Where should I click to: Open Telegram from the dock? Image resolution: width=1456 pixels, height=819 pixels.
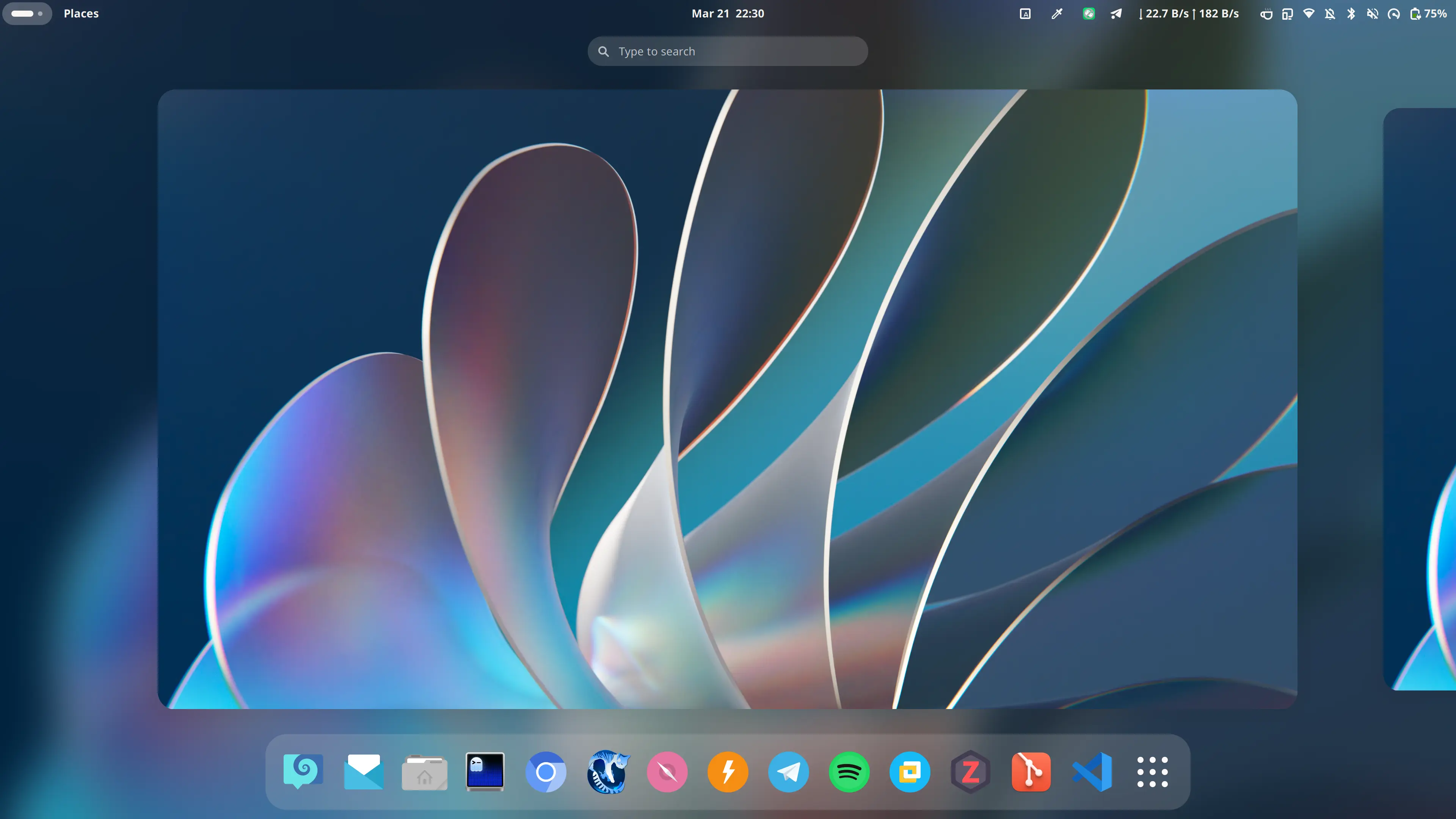(789, 772)
